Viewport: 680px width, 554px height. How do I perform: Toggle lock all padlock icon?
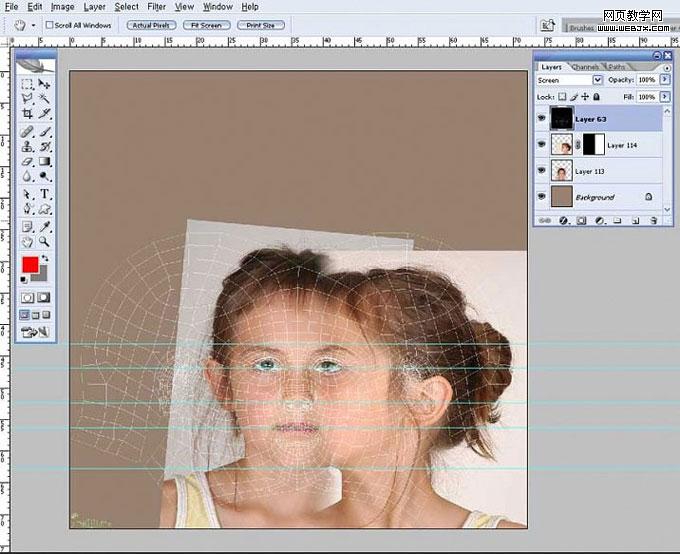click(597, 97)
